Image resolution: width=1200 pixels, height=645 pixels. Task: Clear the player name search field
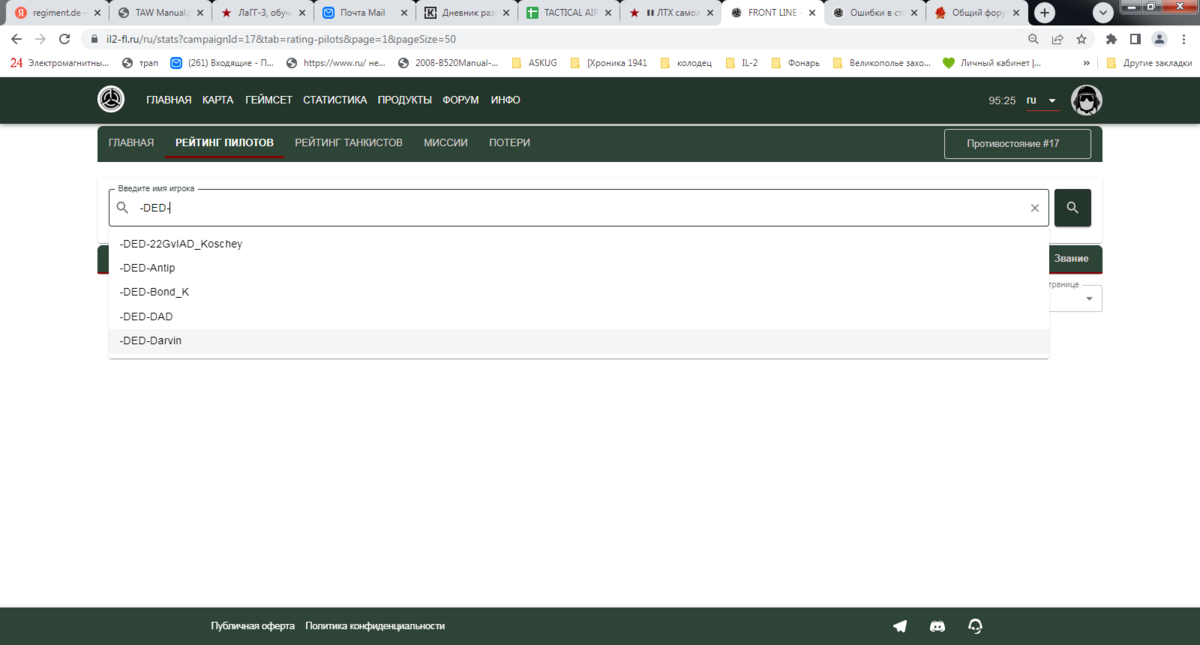coord(1035,208)
